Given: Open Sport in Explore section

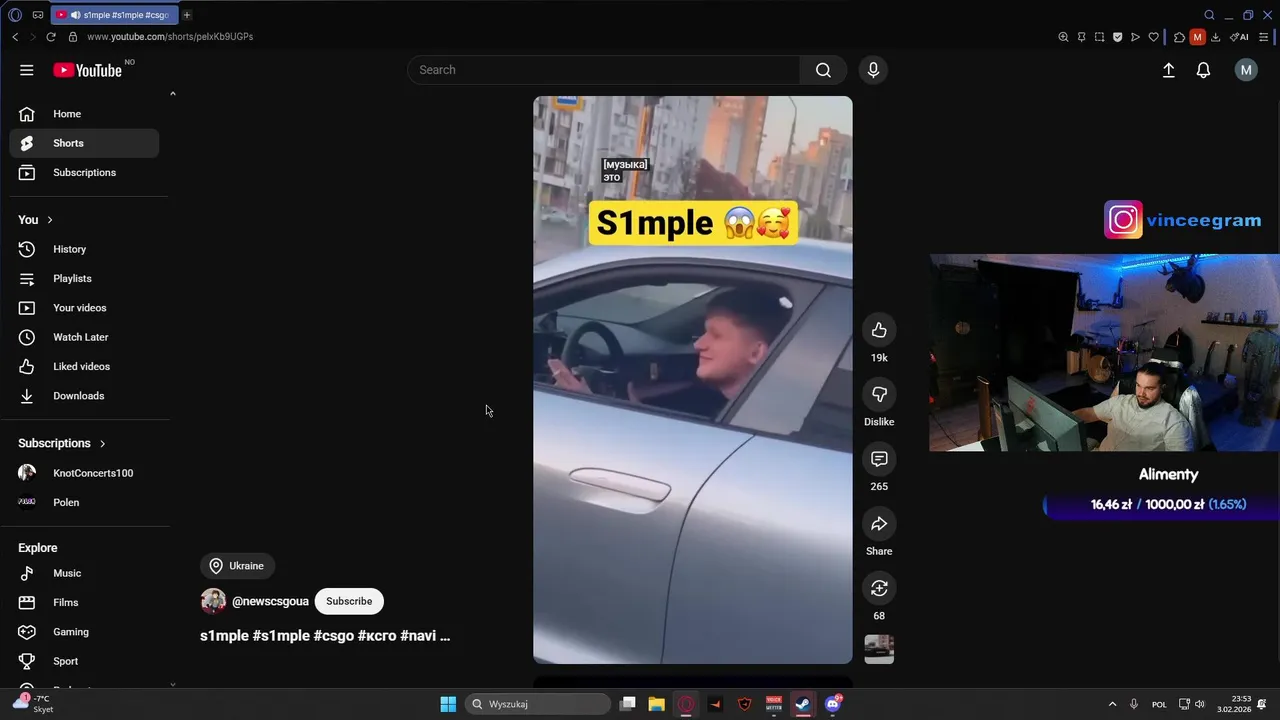Looking at the screenshot, I should click(x=84, y=661).
